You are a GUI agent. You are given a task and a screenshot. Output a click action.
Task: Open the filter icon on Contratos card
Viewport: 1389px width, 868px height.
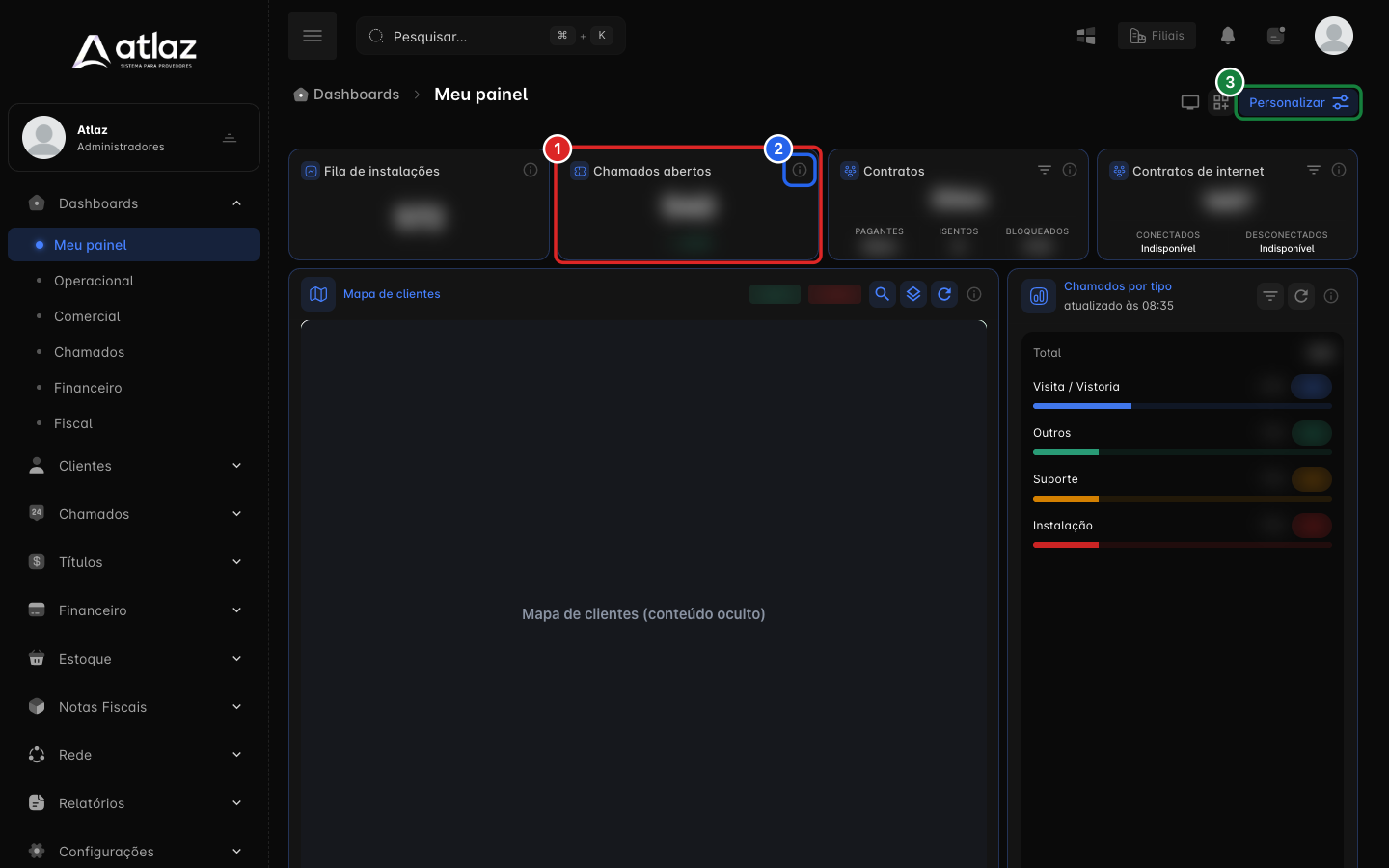1045,170
